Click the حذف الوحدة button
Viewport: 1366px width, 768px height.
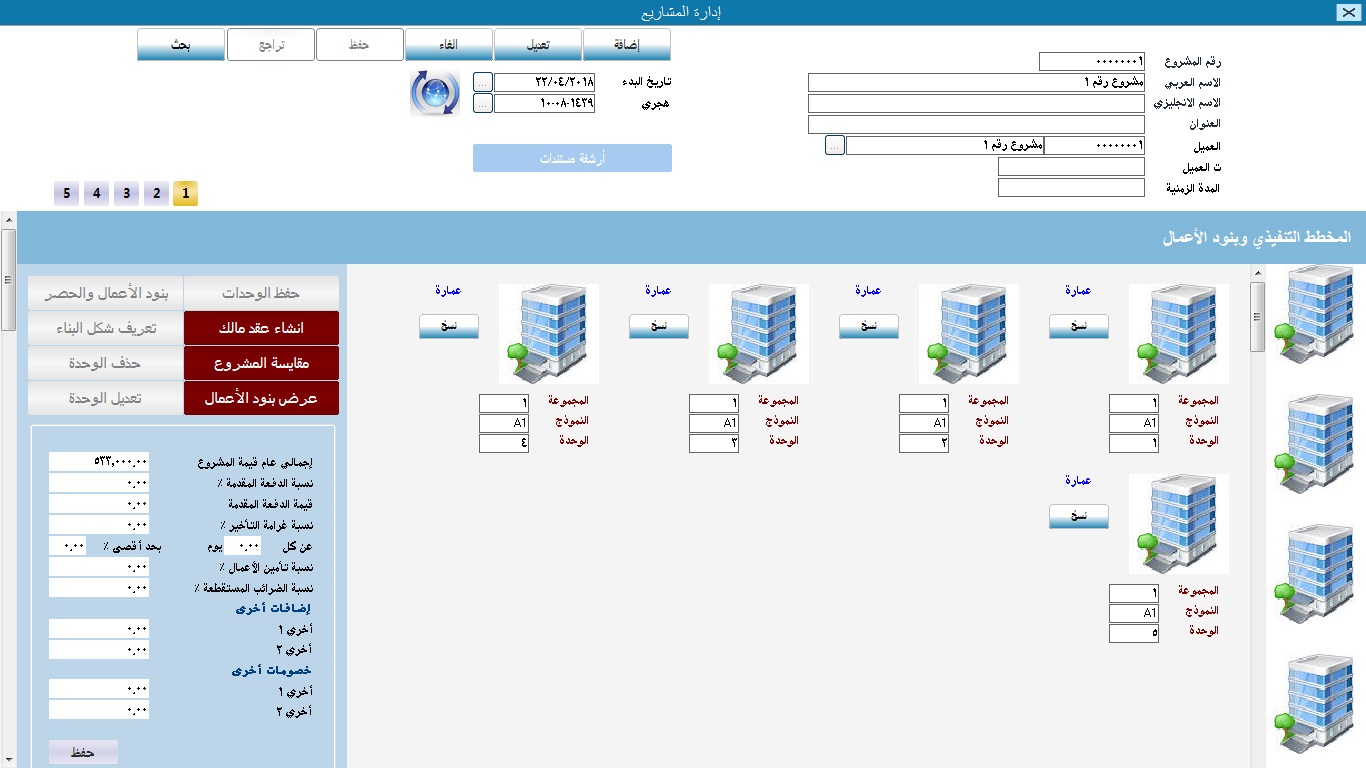click(106, 363)
